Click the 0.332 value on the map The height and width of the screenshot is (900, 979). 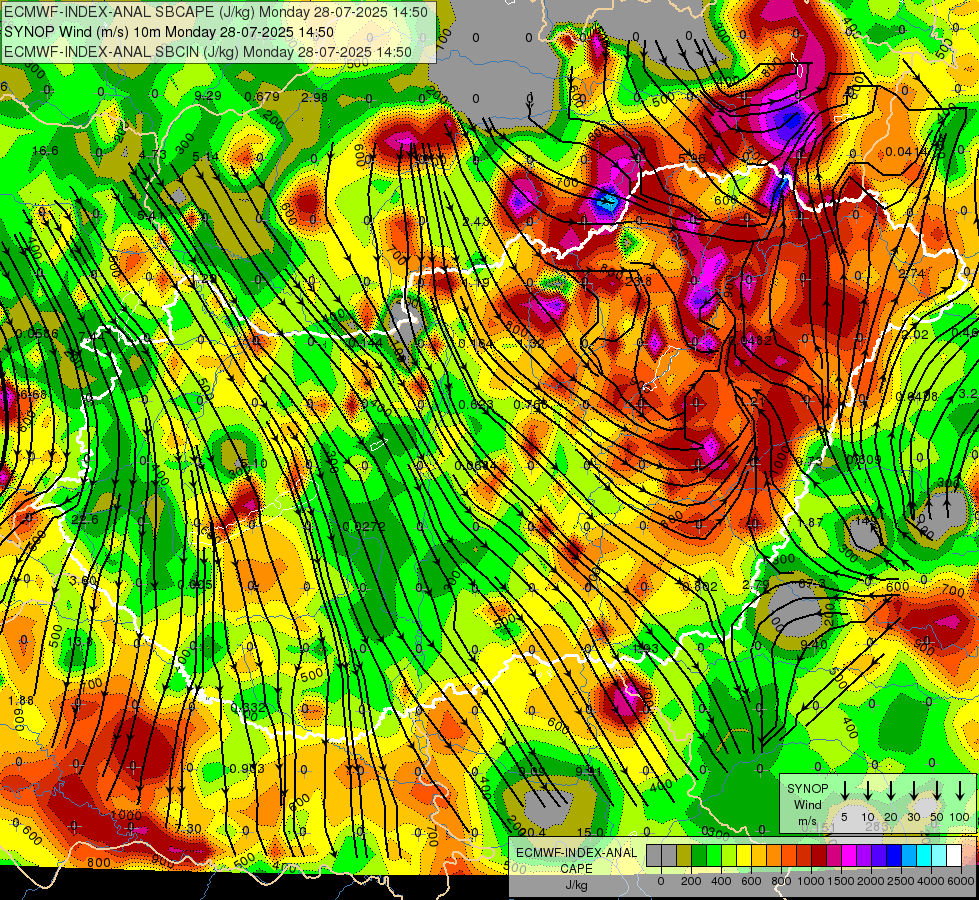[x=249, y=707]
